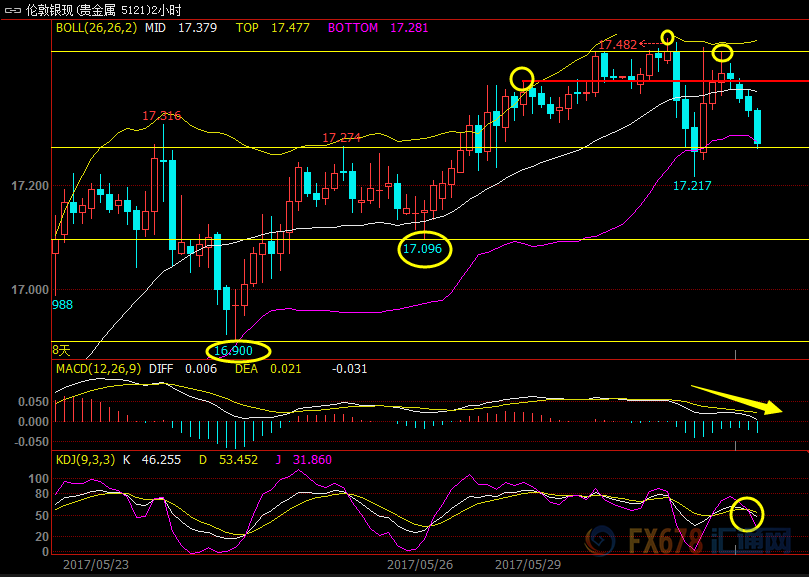
Task: Click the 2017/05/29 date marker
Action: pyautogui.click(x=529, y=565)
